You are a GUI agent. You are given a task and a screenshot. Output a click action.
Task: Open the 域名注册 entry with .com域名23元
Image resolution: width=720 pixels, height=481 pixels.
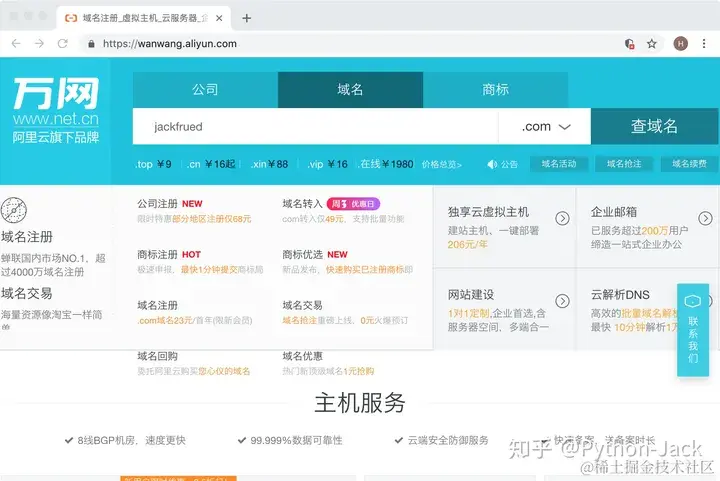tap(158, 306)
